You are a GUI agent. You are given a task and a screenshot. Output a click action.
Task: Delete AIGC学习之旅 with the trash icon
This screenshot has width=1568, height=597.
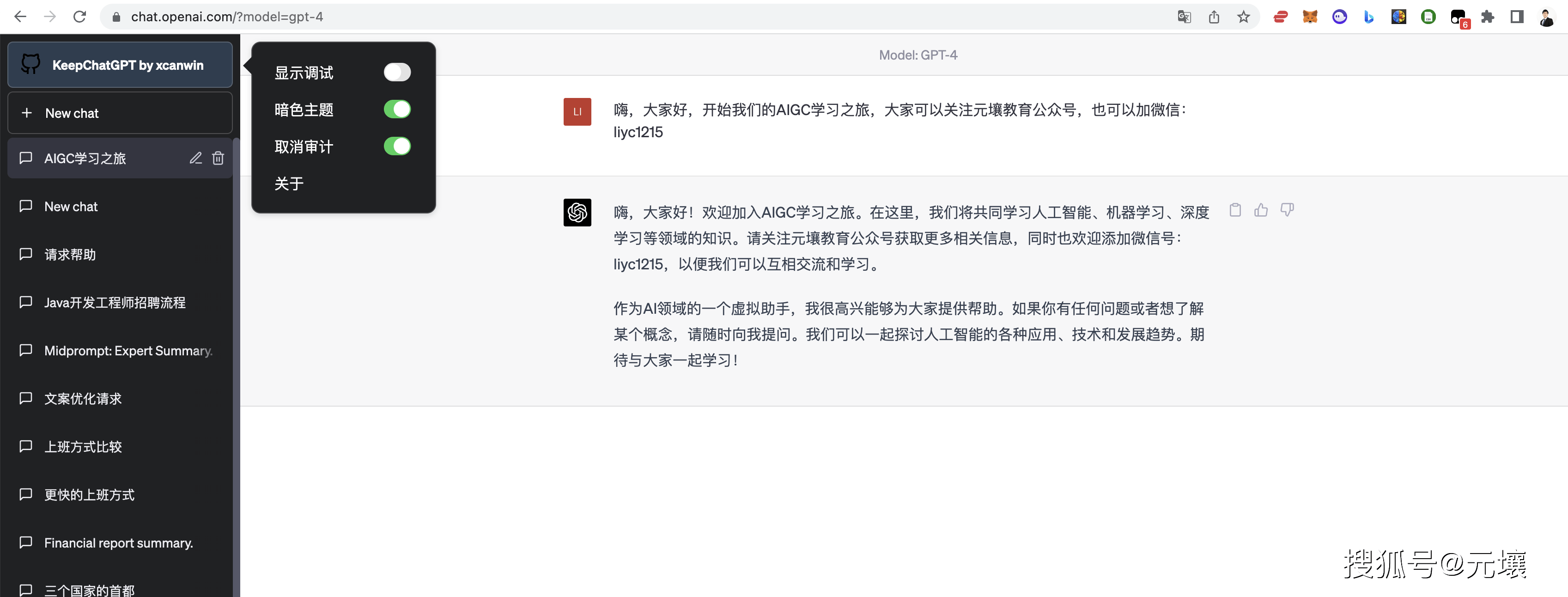tap(217, 158)
